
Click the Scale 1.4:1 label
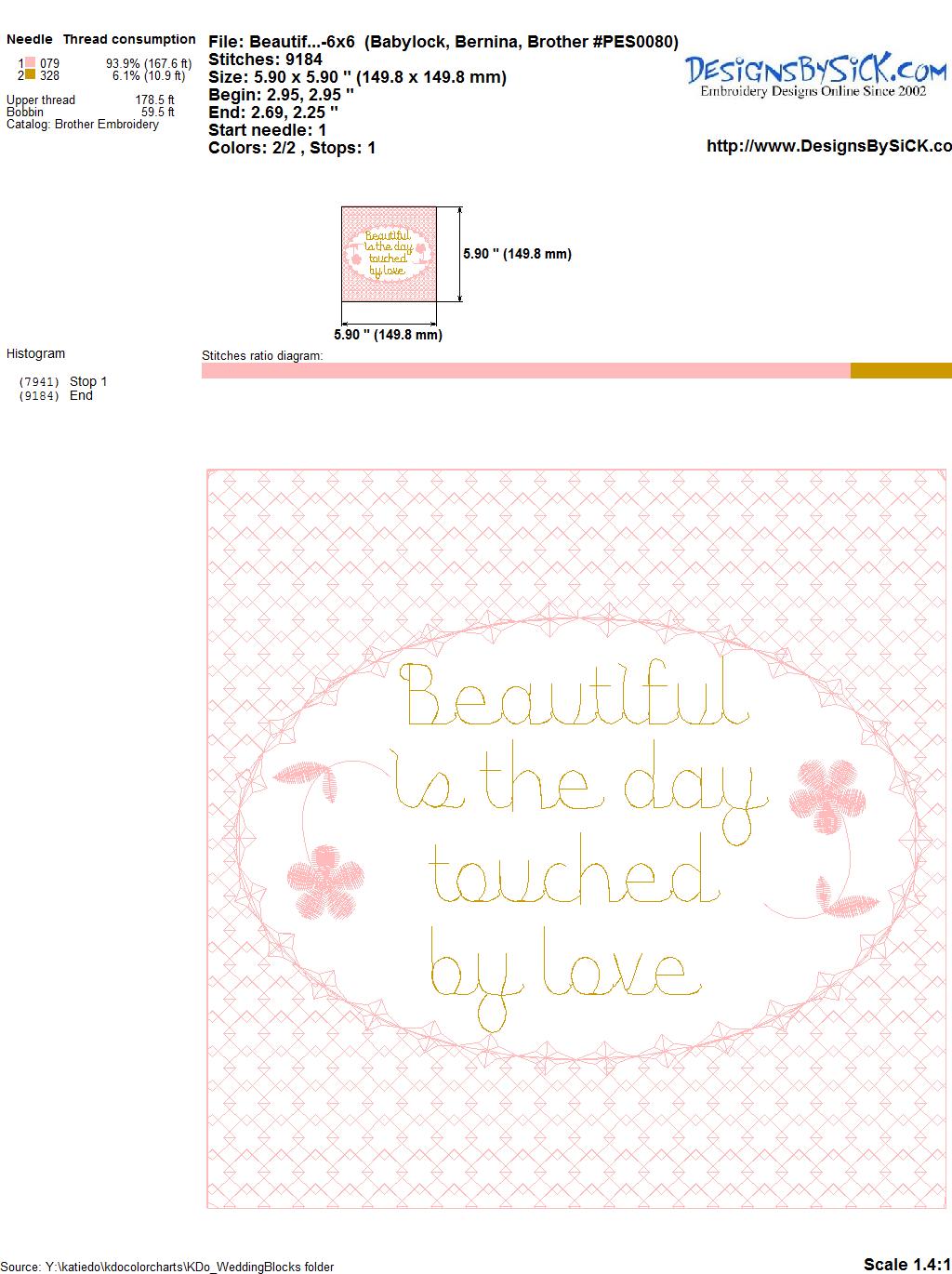click(x=907, y=1264)
